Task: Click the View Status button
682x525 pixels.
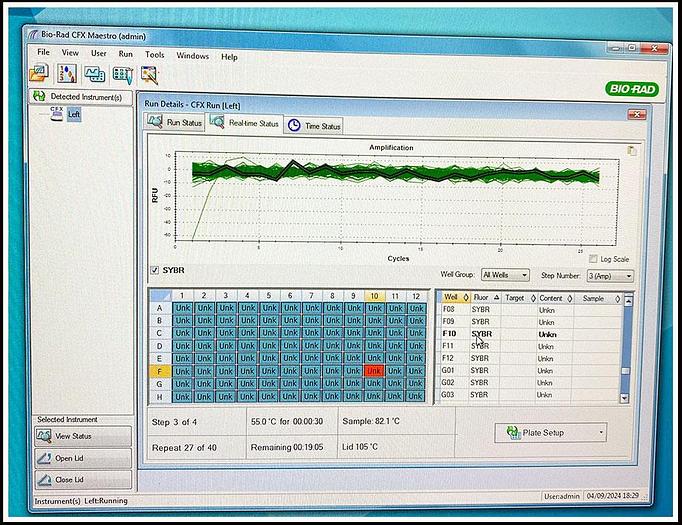Action: [82, 436]
